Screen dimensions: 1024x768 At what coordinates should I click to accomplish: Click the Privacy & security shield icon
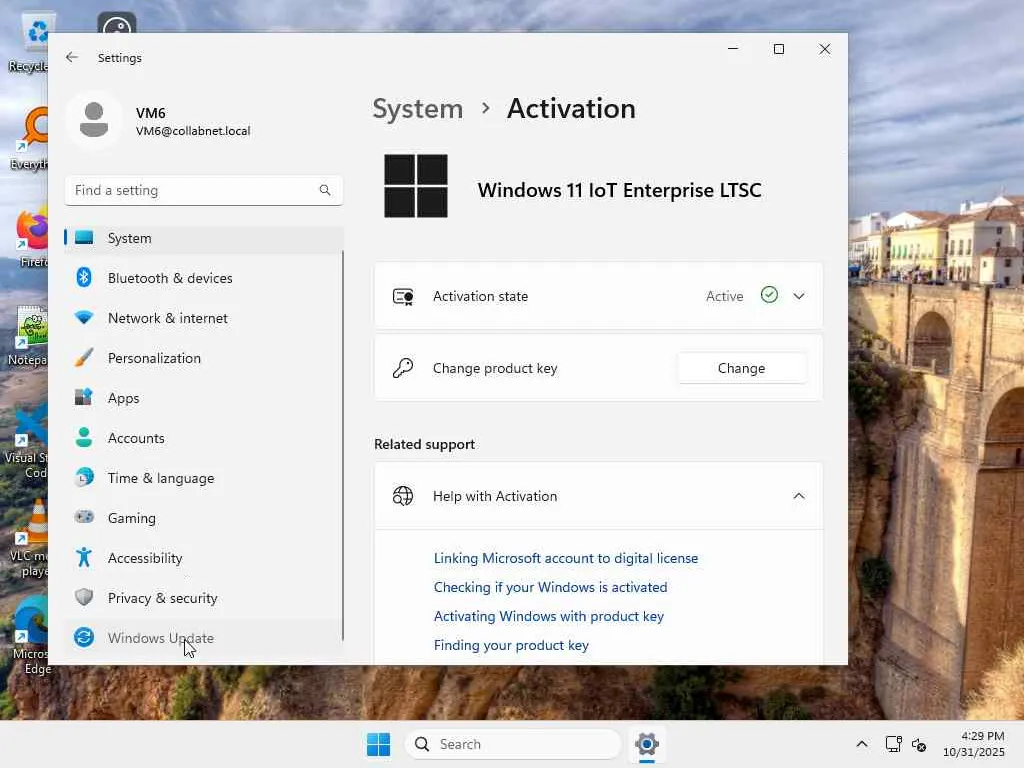(84, 597)
